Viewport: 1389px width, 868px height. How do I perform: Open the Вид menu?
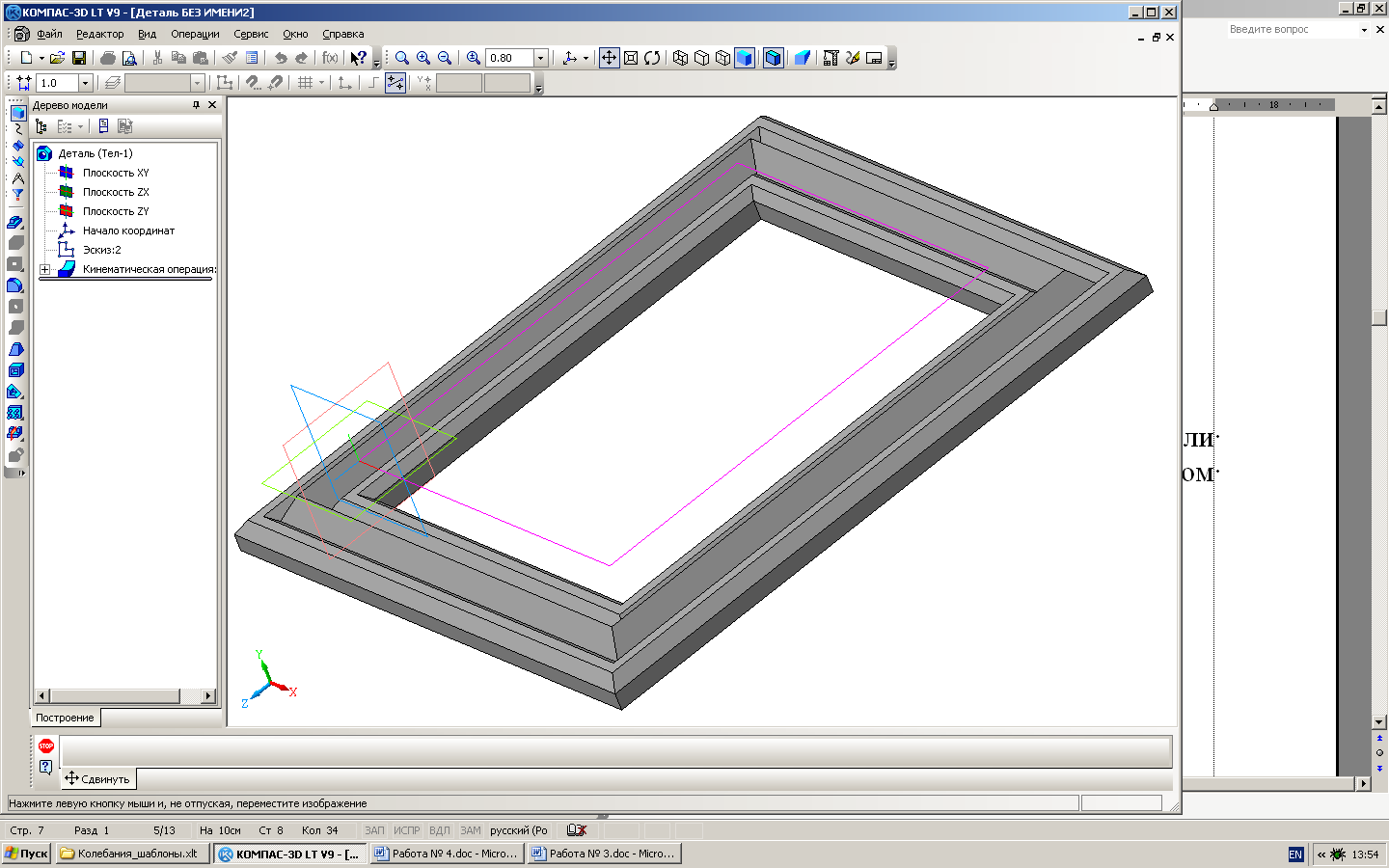pos(147,34)
